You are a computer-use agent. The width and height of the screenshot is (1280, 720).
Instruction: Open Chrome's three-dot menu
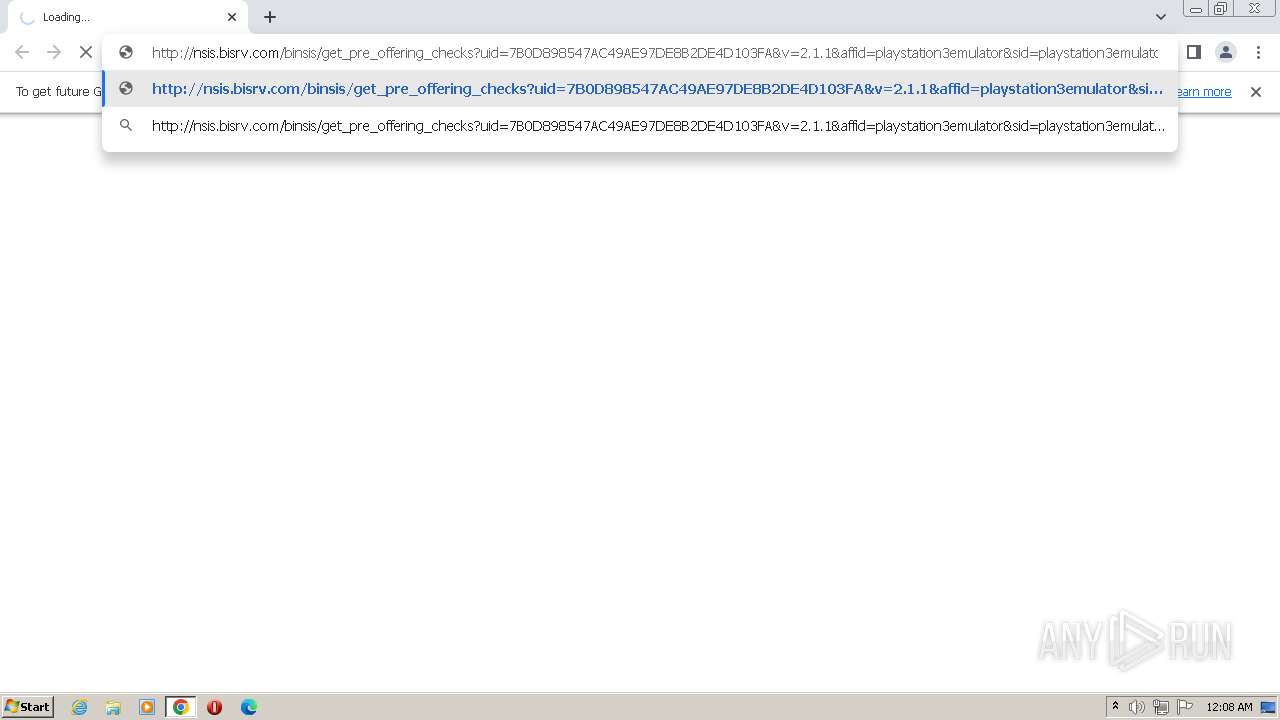tap(1258, 52)
